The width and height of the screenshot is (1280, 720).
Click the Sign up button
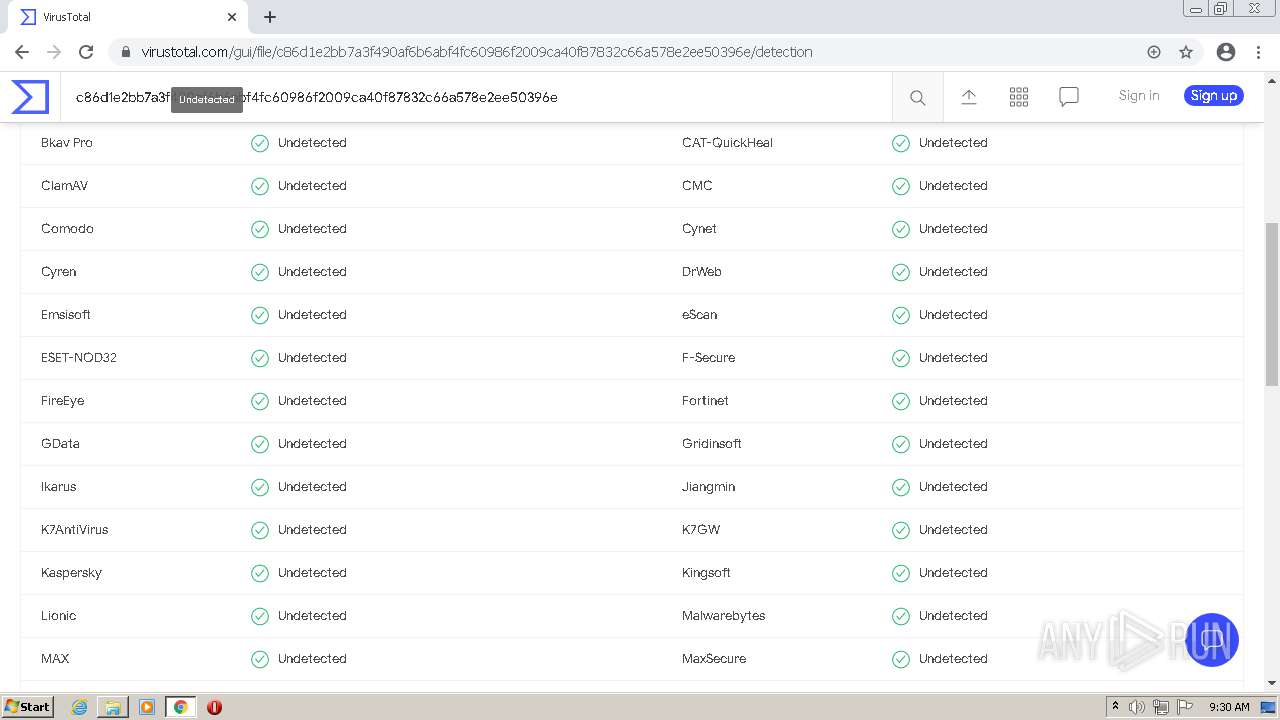coord(1214,96)
